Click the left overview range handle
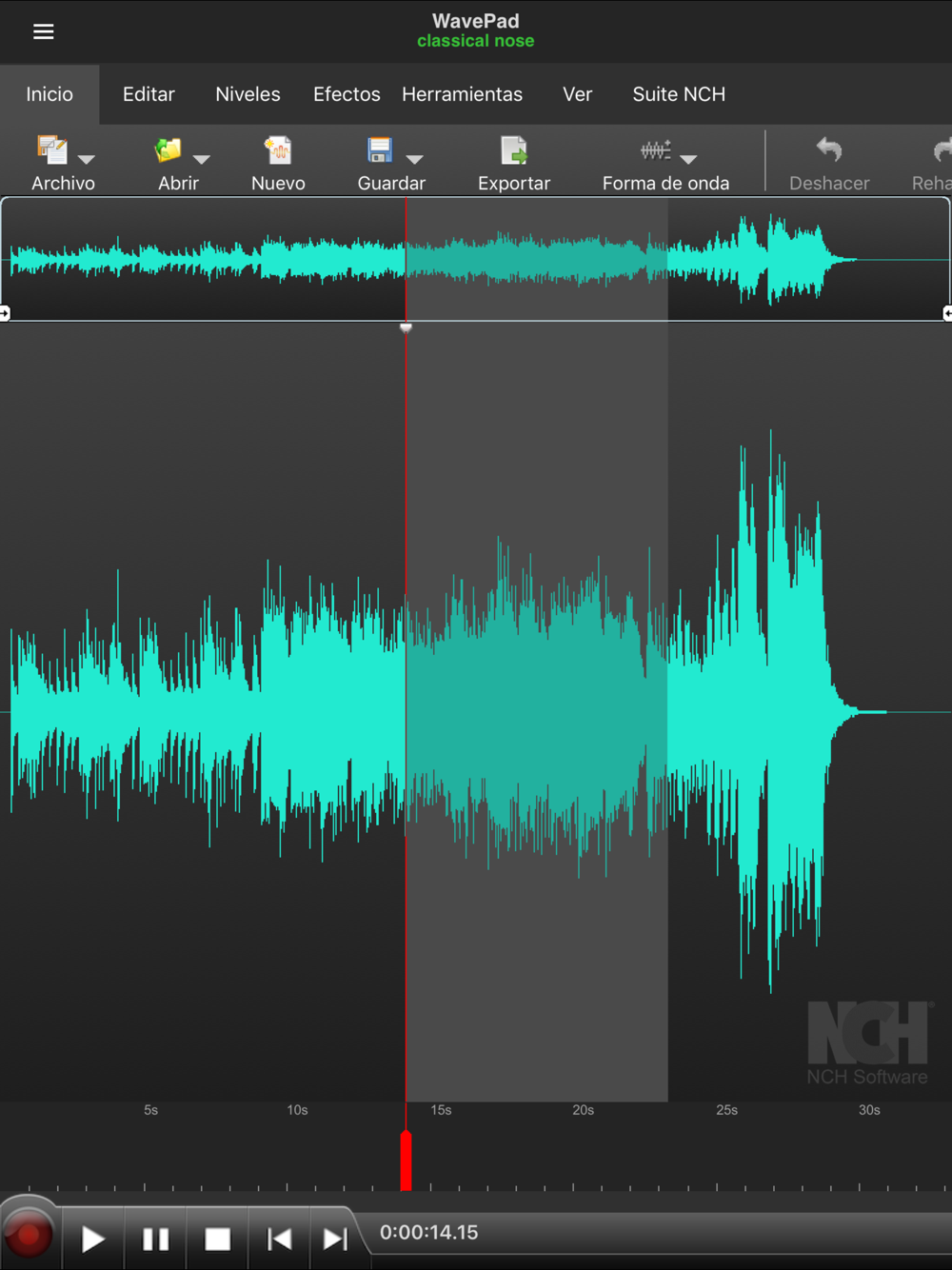The image size is (952, 1270). pyautogui.click(x=5, y=313)
